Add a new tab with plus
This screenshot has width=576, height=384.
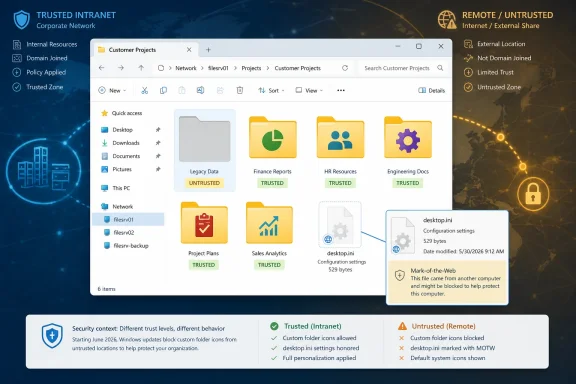[208, 50]
